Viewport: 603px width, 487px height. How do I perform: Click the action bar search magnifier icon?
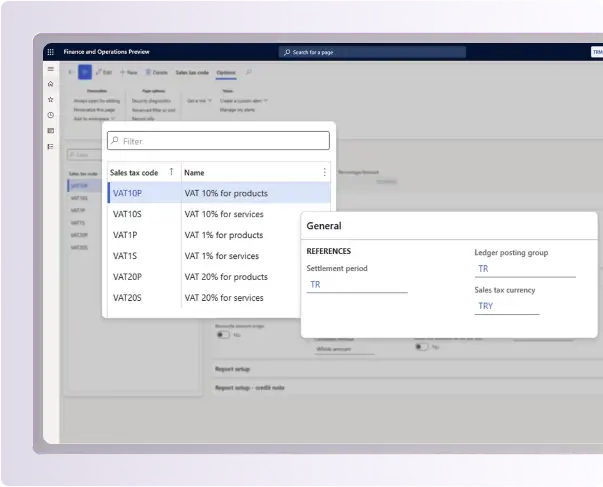(248, 72)
